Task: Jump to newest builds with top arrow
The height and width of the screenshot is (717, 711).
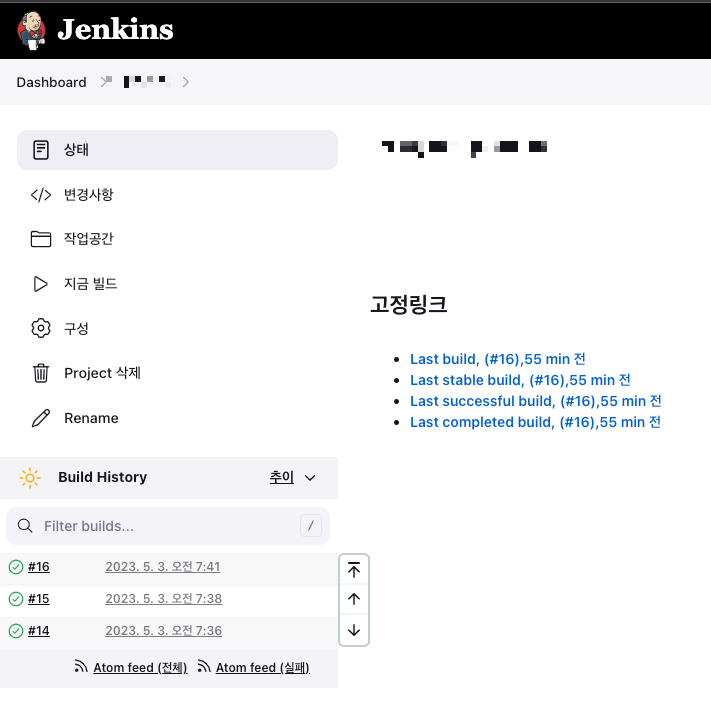Action: click(x=354, y=570)
